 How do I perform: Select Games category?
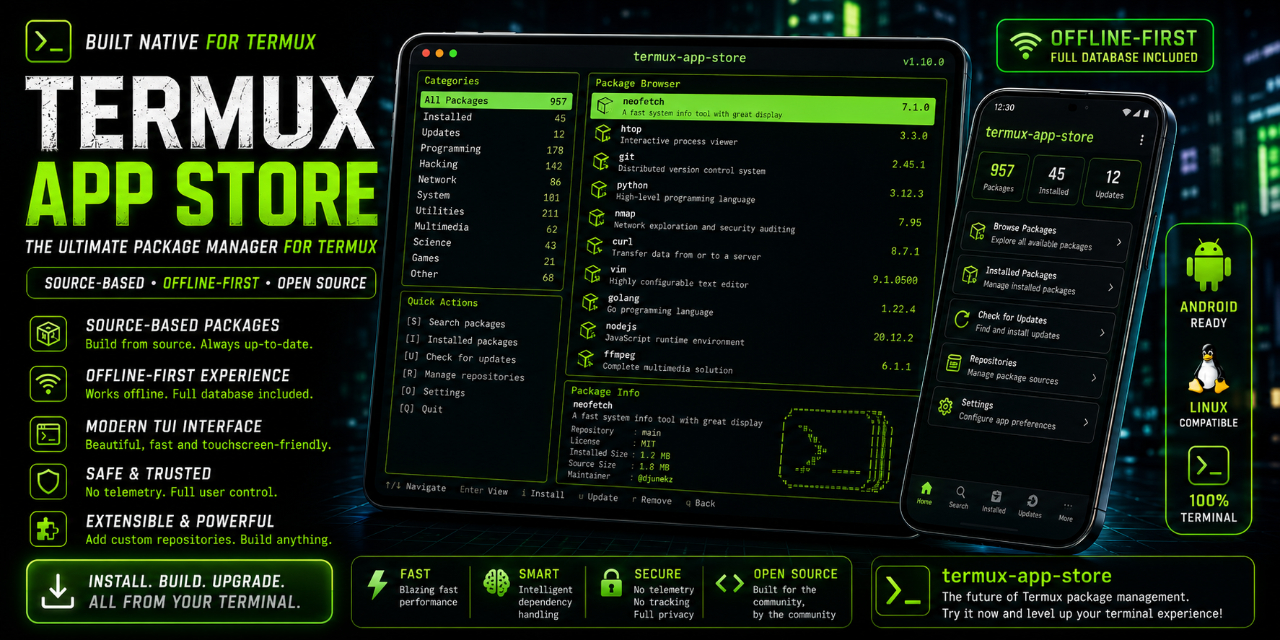click(484, 259)
